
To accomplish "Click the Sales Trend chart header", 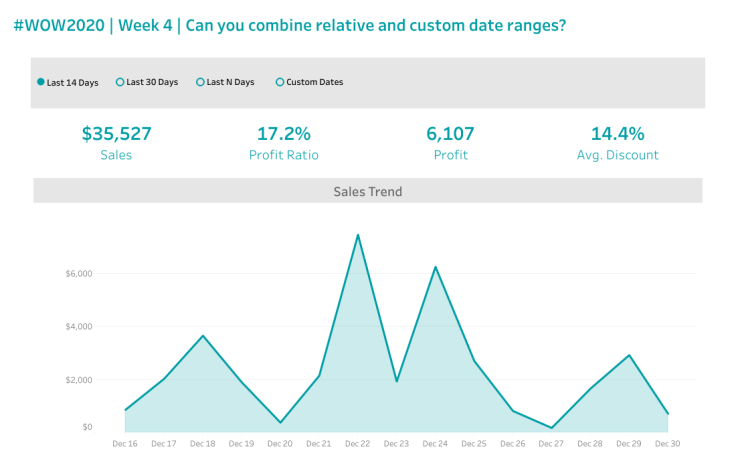I will (367, 191).
